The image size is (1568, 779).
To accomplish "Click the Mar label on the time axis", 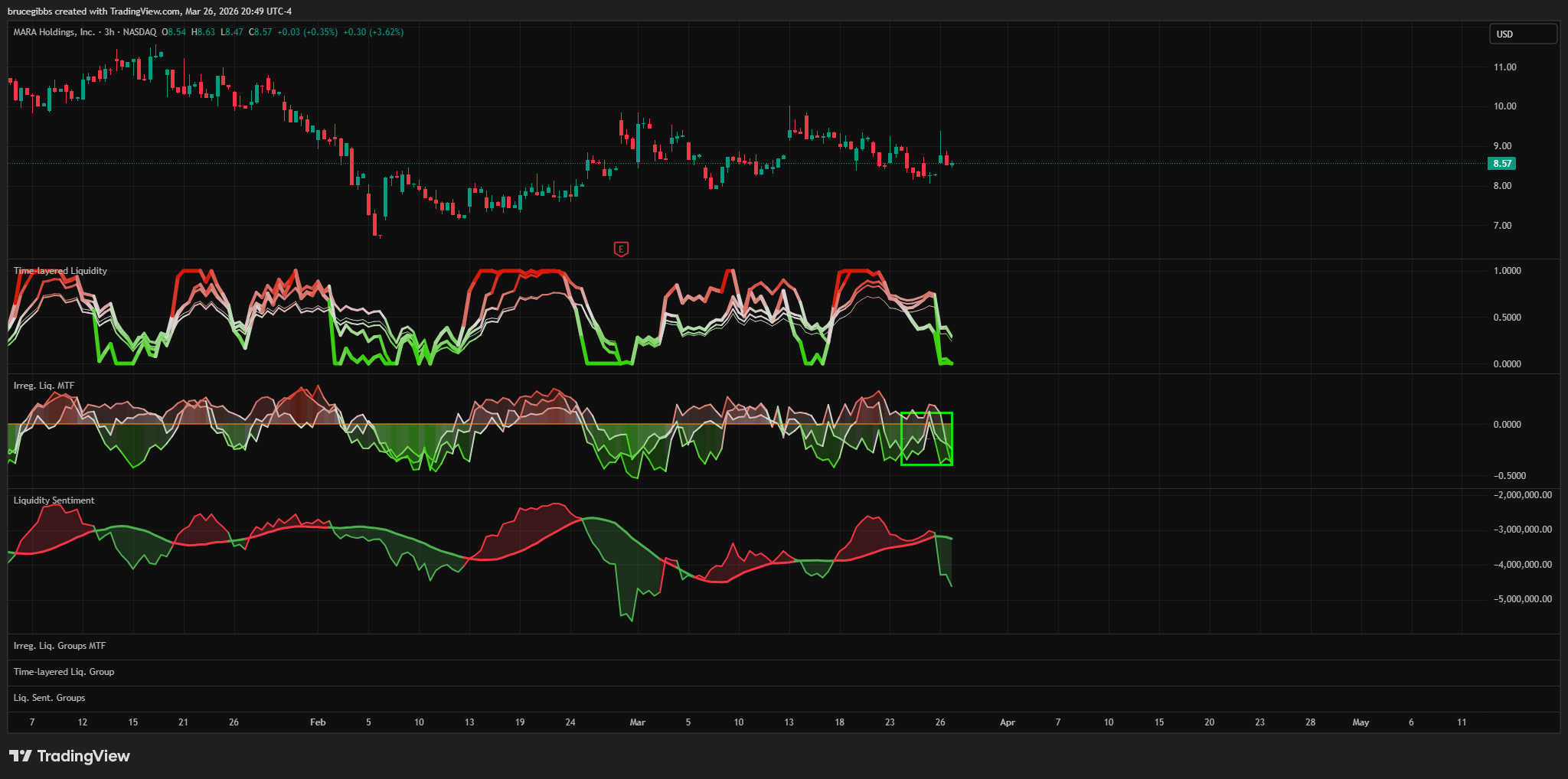I will point(637,722).
